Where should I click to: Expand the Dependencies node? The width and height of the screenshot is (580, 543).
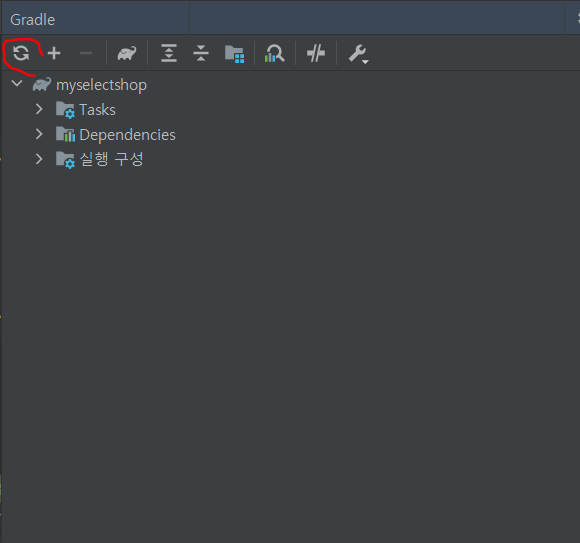pyautogui.click(x=39, y=134)
